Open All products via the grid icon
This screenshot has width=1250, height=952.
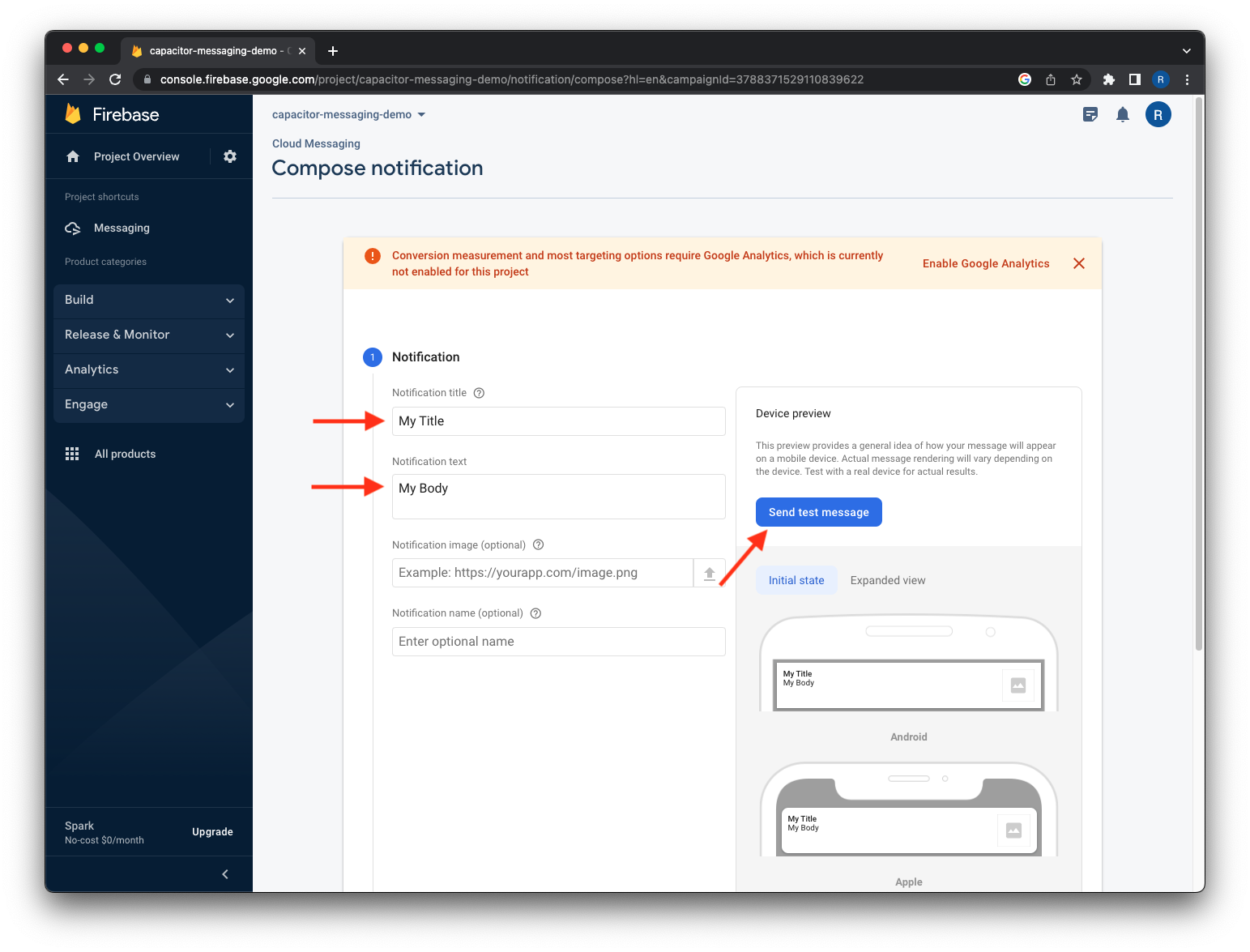72,454
